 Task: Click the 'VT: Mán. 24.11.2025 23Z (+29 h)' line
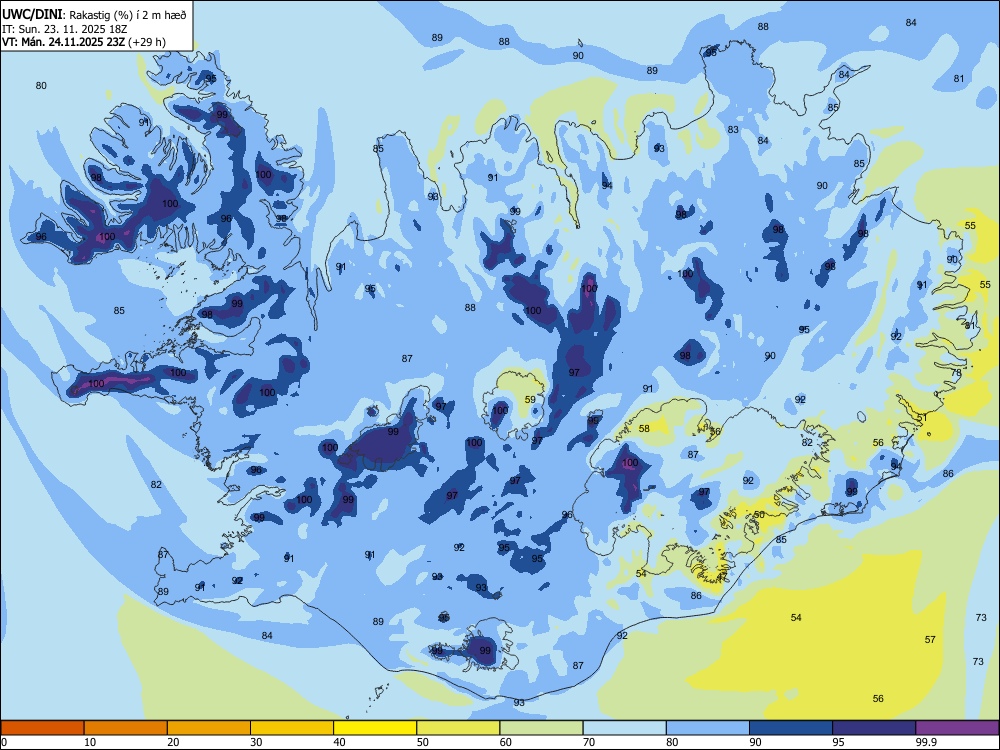pos(84,42)
